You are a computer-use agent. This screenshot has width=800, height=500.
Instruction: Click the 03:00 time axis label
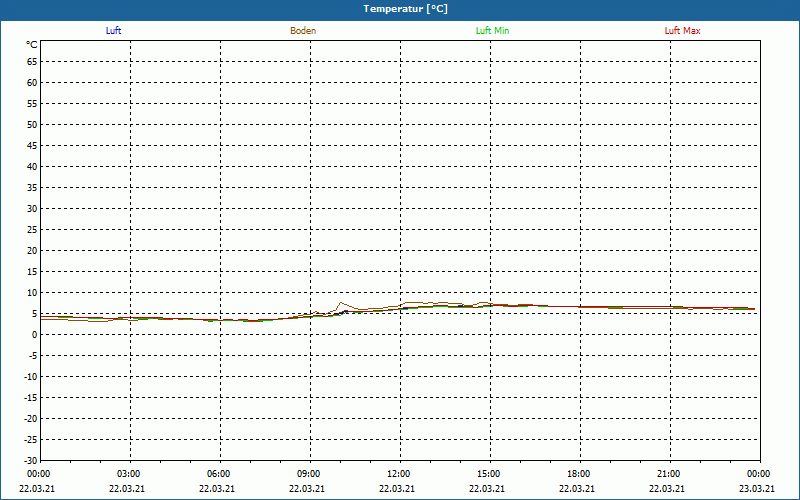tap(129, 474)
